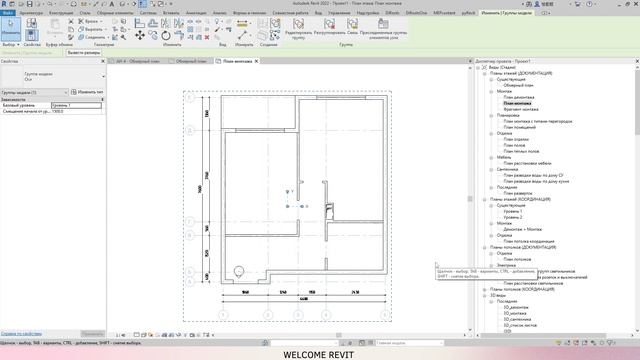Open План демонтажа in project browser
This screenshot has width=640, height=360.
tap(519, 98)
